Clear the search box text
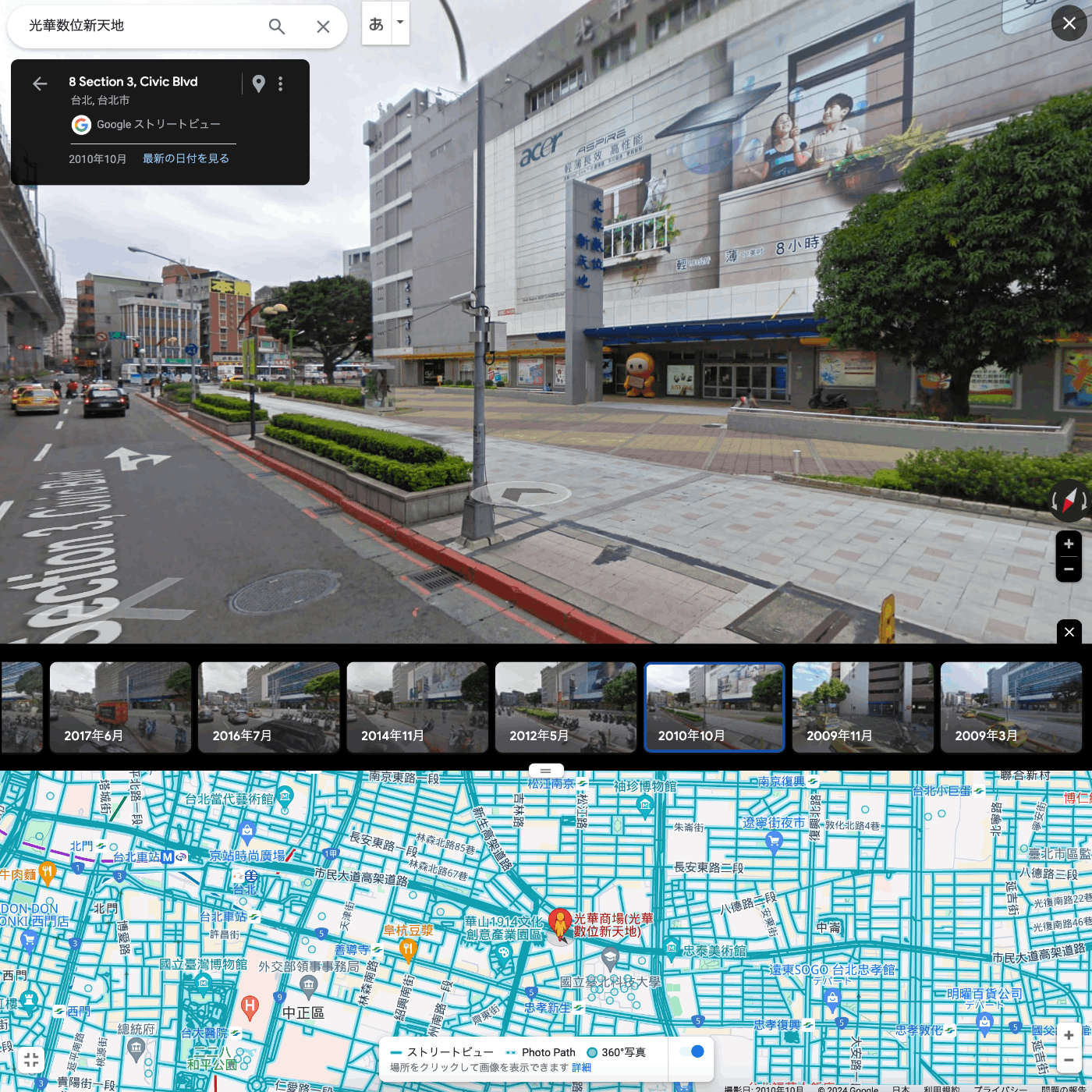Viewport: 1092px width, 1092px height. (x=323, y=27)
